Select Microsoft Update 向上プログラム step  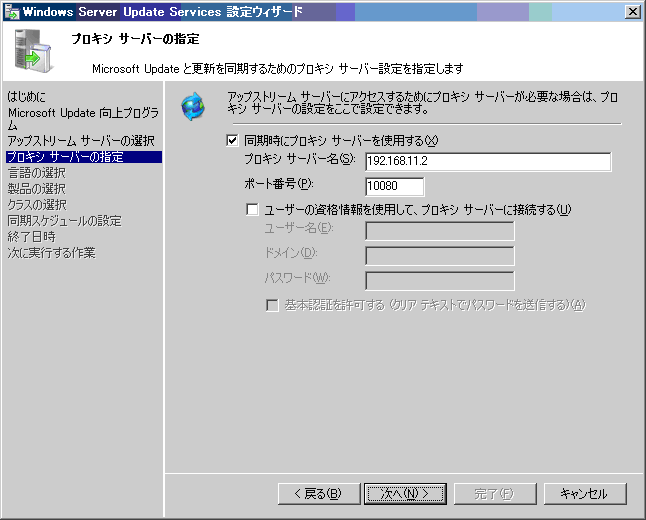83,119
